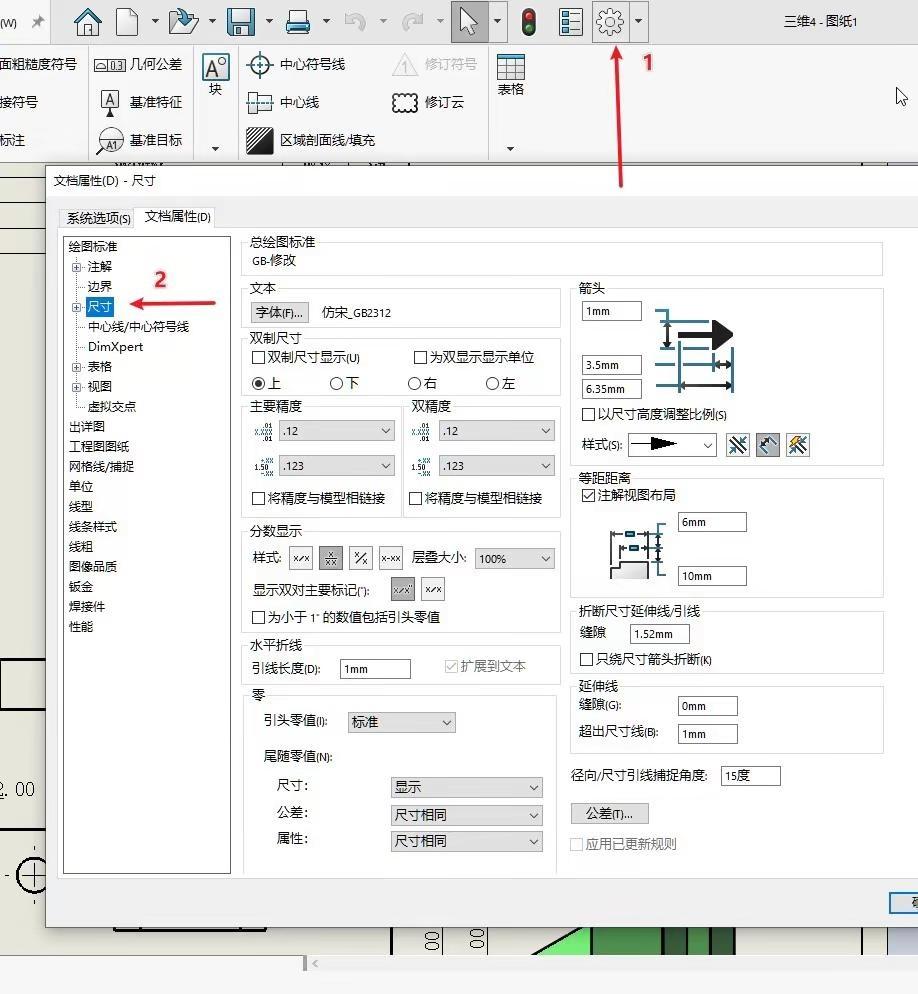Click the 公差(T)... tolerance button

pyautogui.click(x=609, y=813)
